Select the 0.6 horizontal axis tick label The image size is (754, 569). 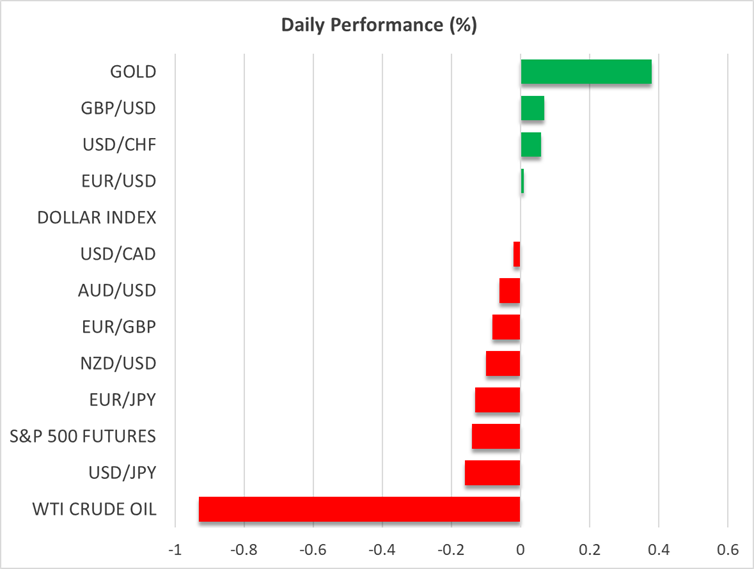pyautogui.click(x=726, y=549)
